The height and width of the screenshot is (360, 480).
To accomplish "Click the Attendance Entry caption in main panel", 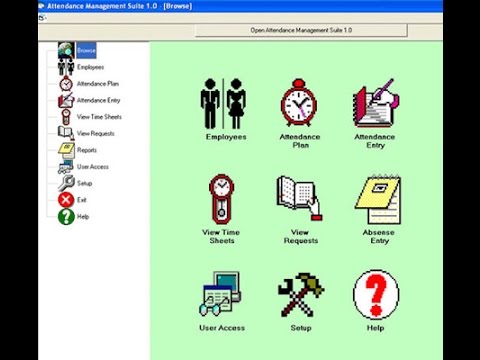I will 375,141.
